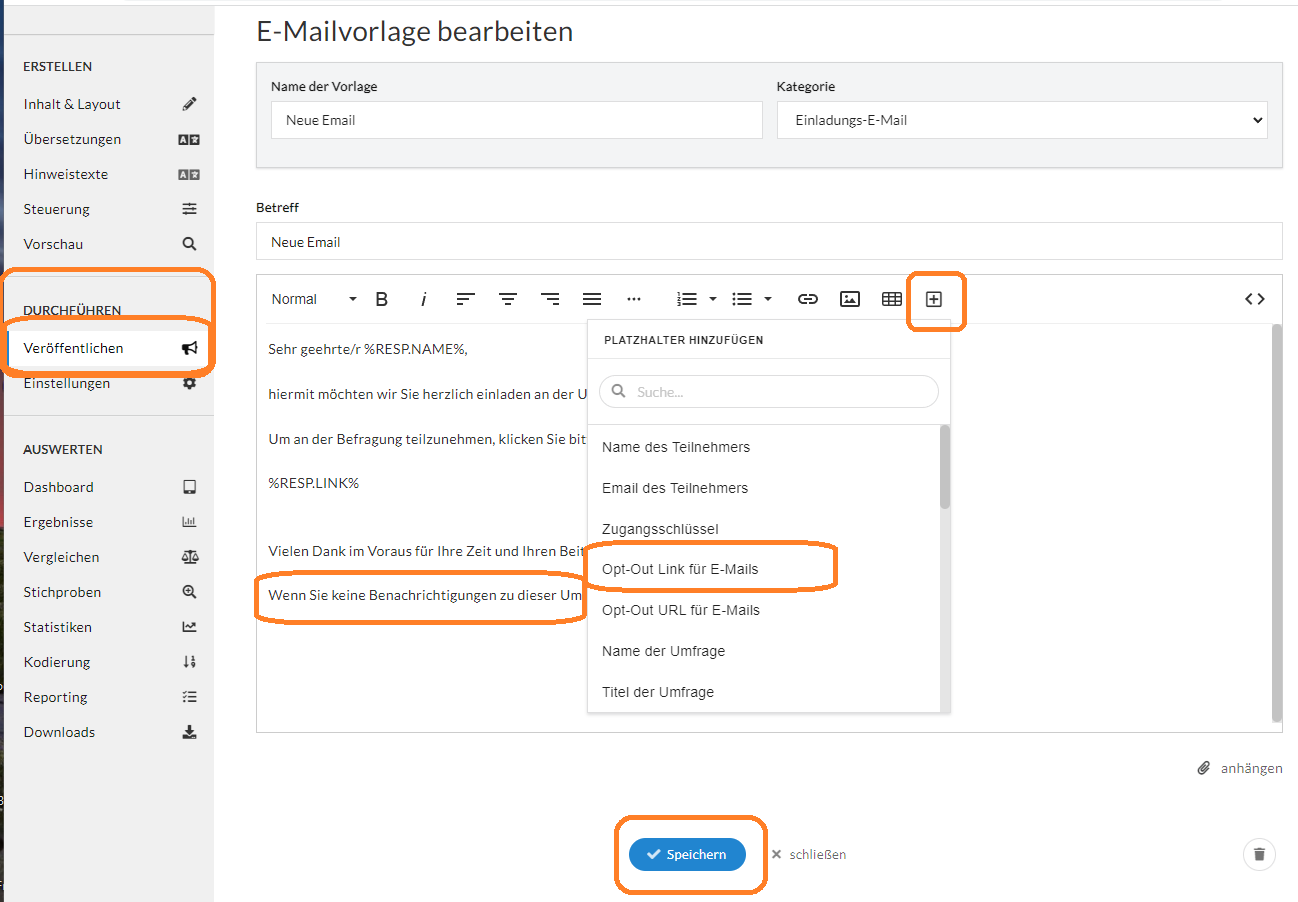
Task: Center-align the selected text
Action: coord(508,298)
